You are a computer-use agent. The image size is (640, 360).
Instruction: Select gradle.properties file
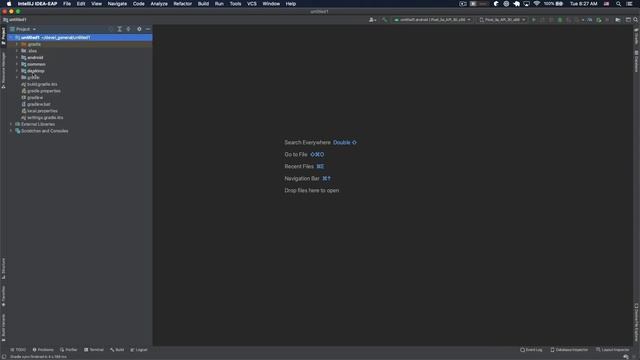coord(41,91)
